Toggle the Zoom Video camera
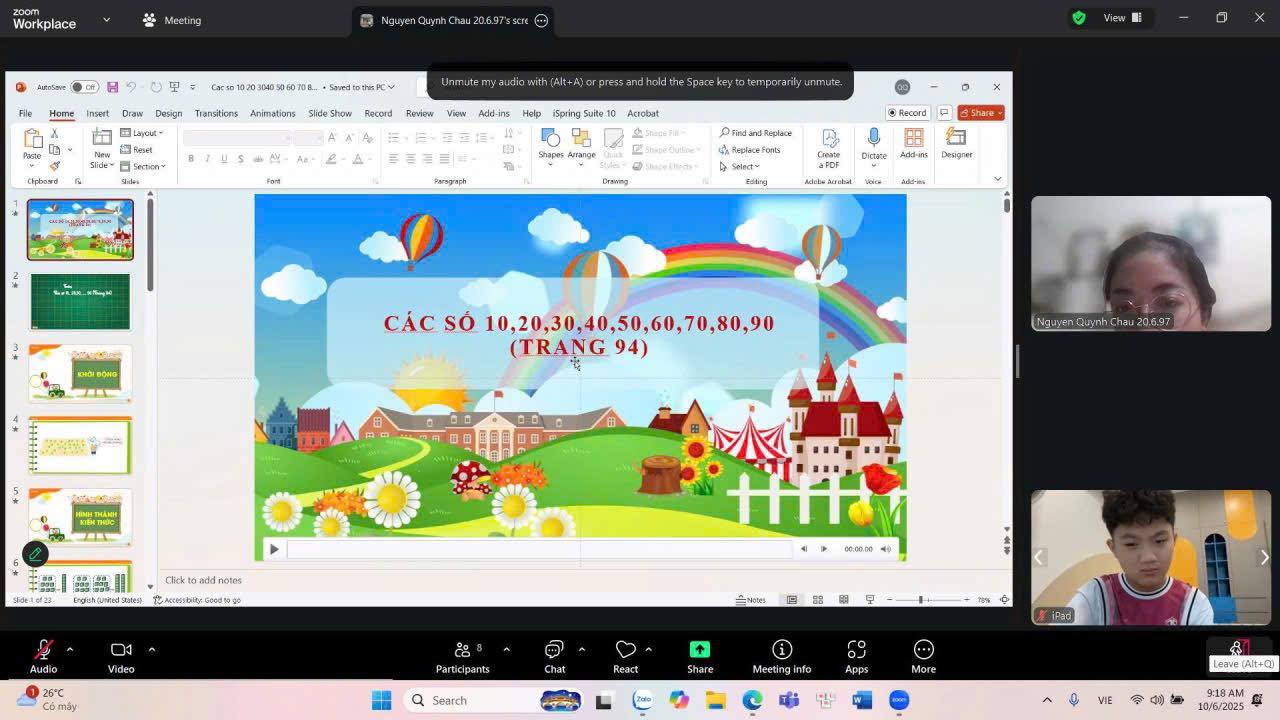Viewport: 1280px width, 720px height. tap(121, 650)
